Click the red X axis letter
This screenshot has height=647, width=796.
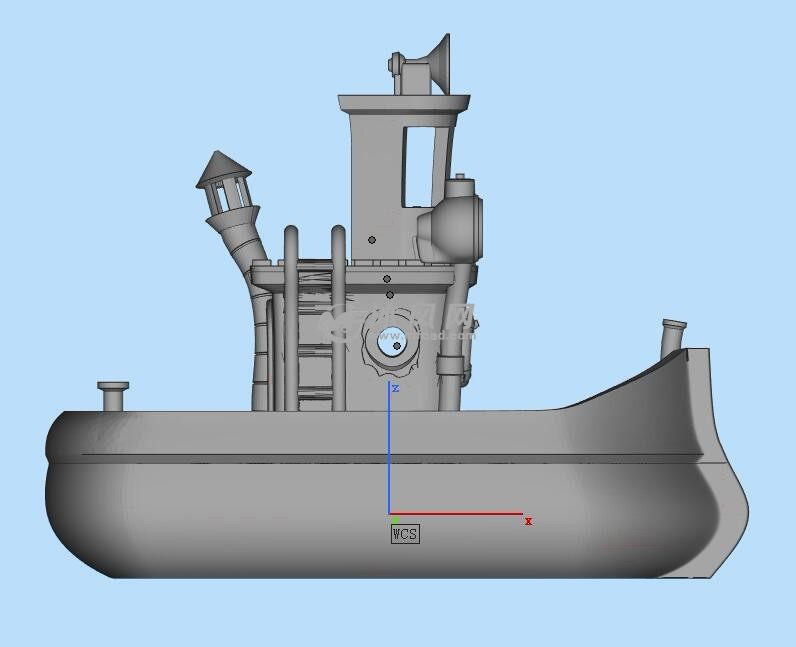click(528, 521)
